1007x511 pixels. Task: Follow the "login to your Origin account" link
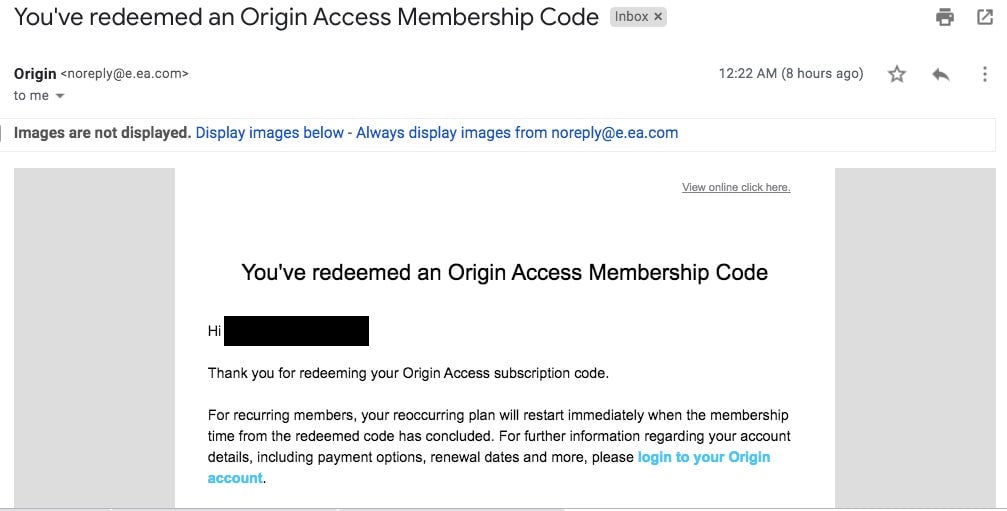[703, 457]
